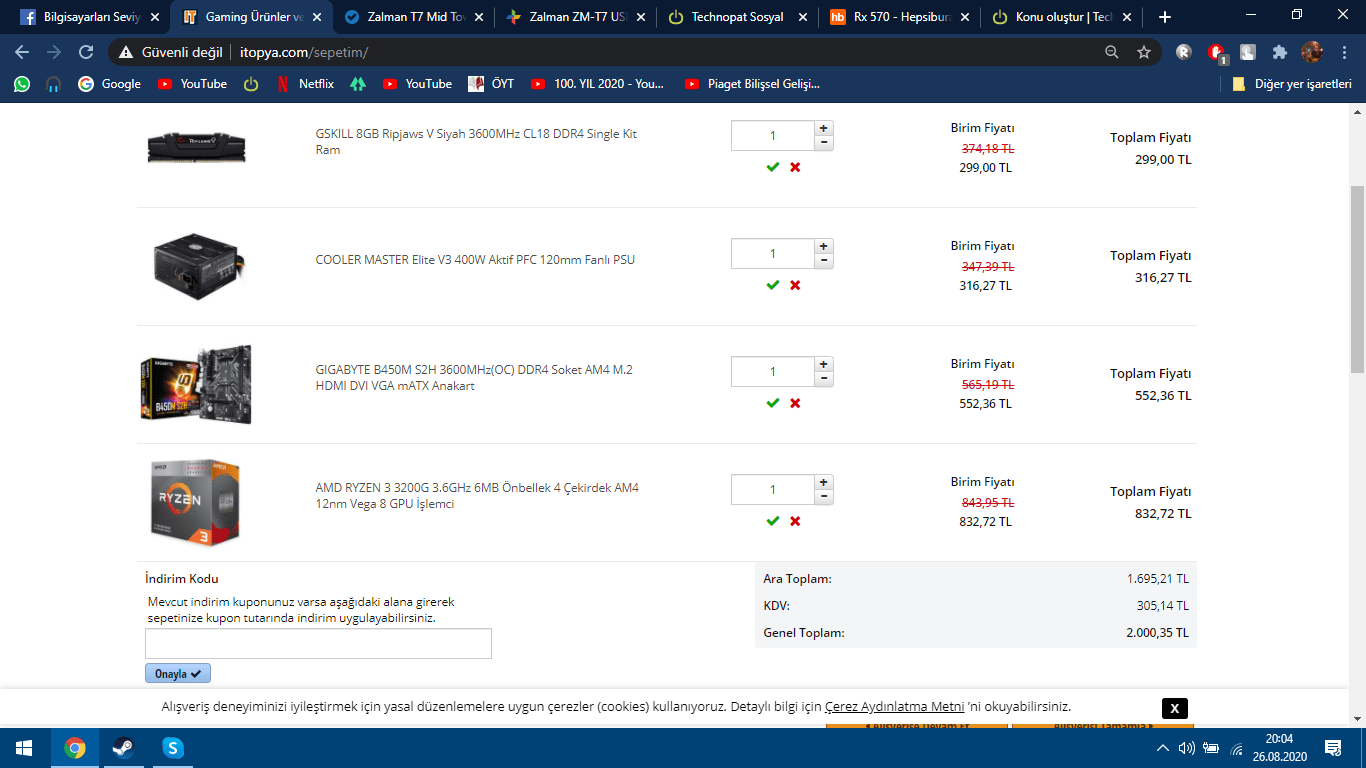Switch to Zalman ZM-T7 USB tab
1366x768 pixels.
[x=576, y=17]
